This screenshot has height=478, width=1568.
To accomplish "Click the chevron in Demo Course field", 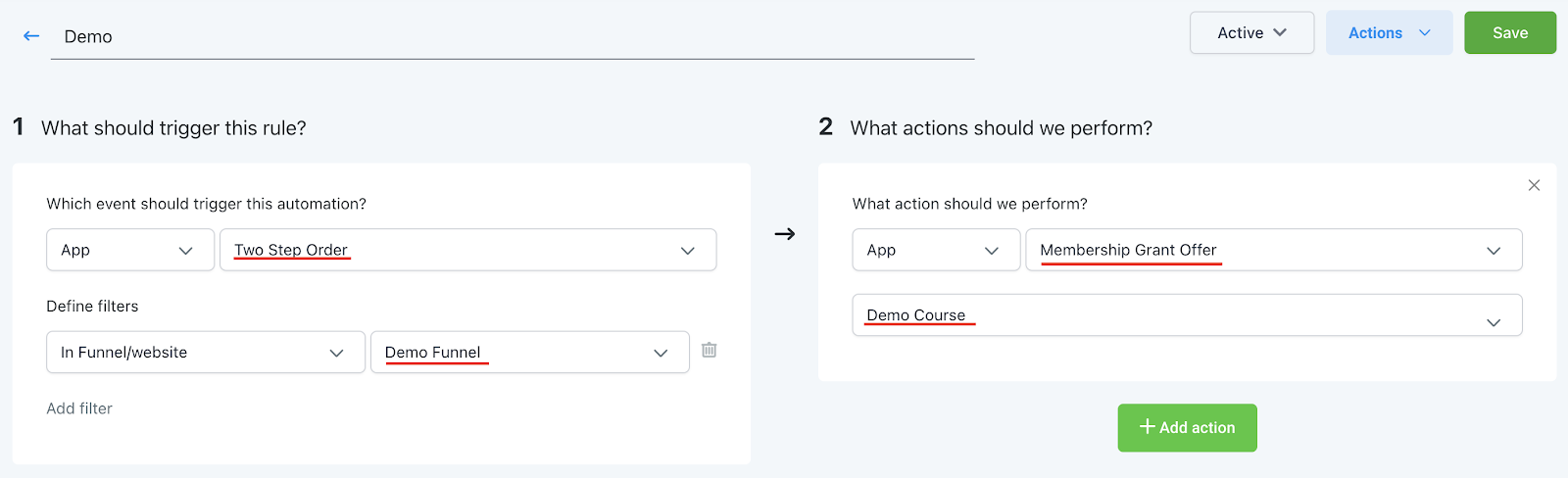I will coord(1494,321).
